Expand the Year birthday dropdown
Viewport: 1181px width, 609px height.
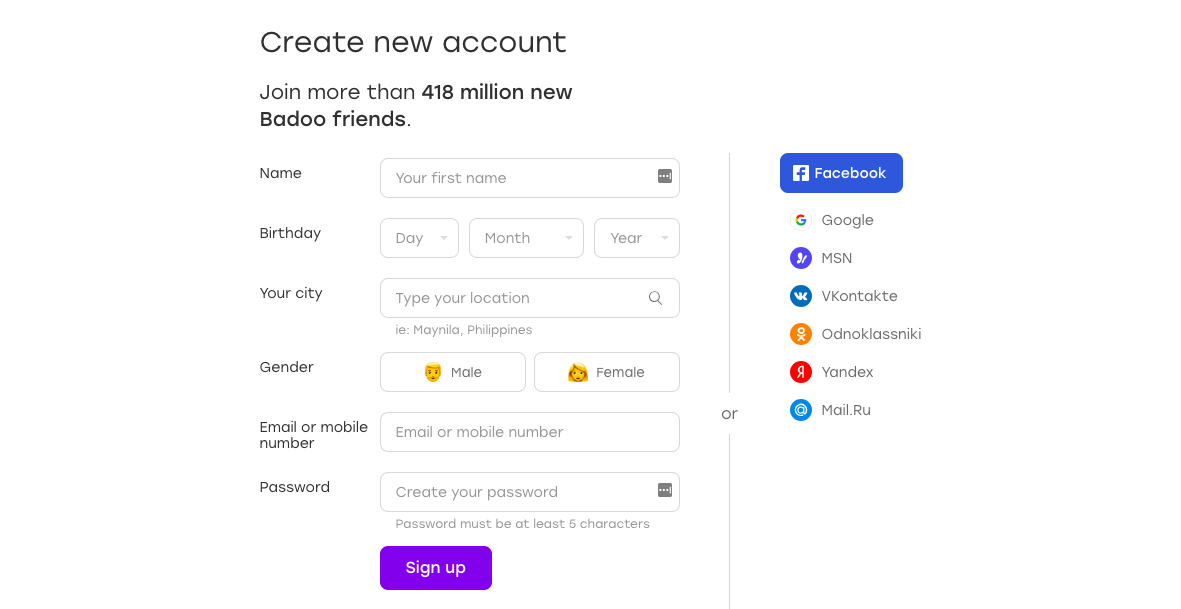point(637,238)
